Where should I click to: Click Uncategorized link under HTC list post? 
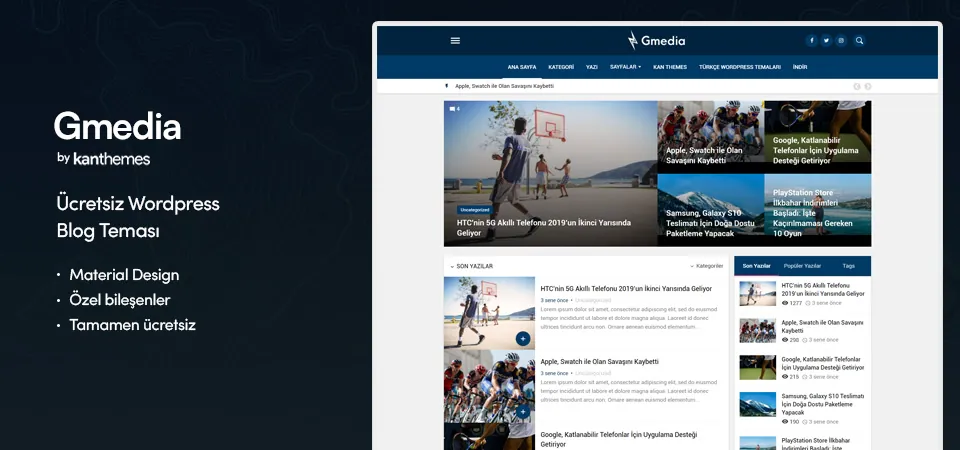tap(593, 301)
